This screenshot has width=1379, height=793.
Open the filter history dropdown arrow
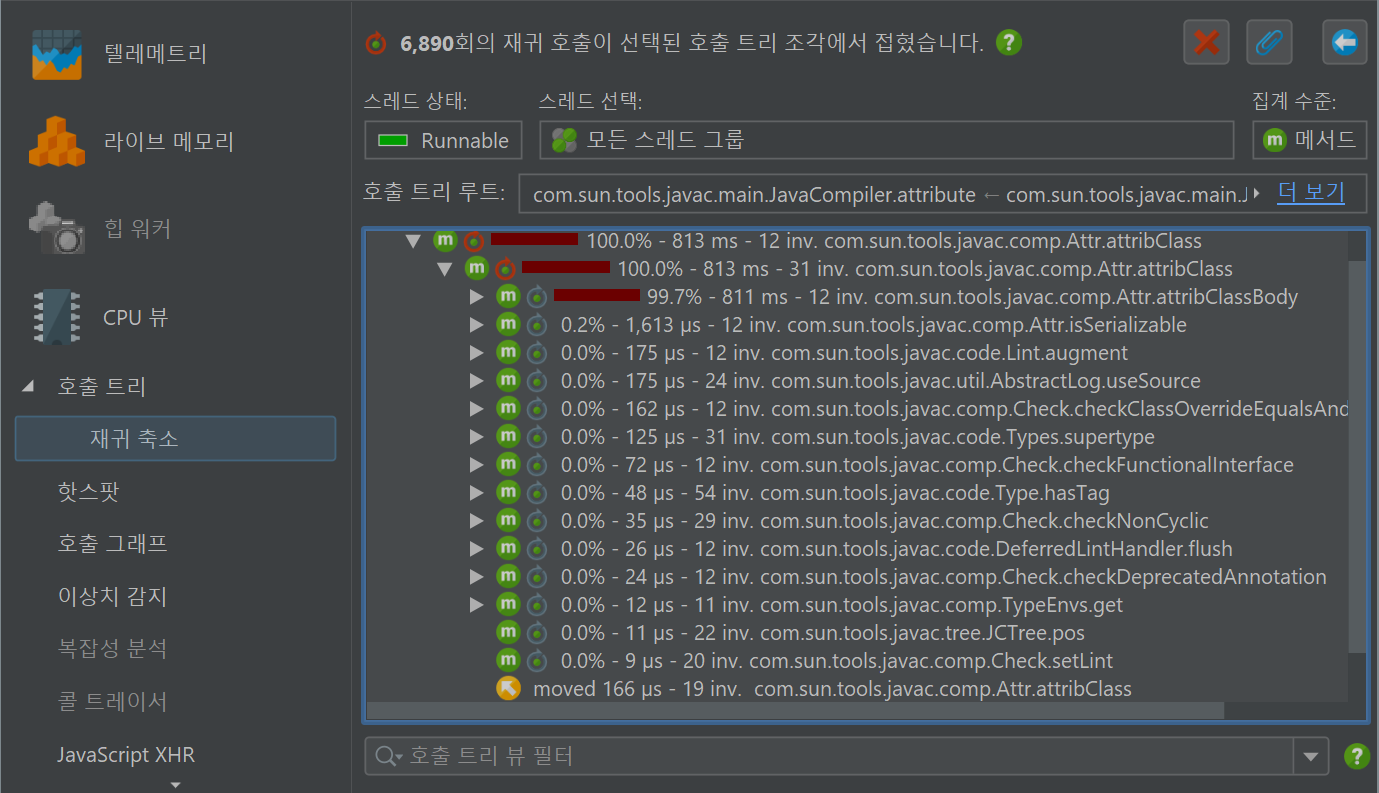click(x=1311, y=757)
